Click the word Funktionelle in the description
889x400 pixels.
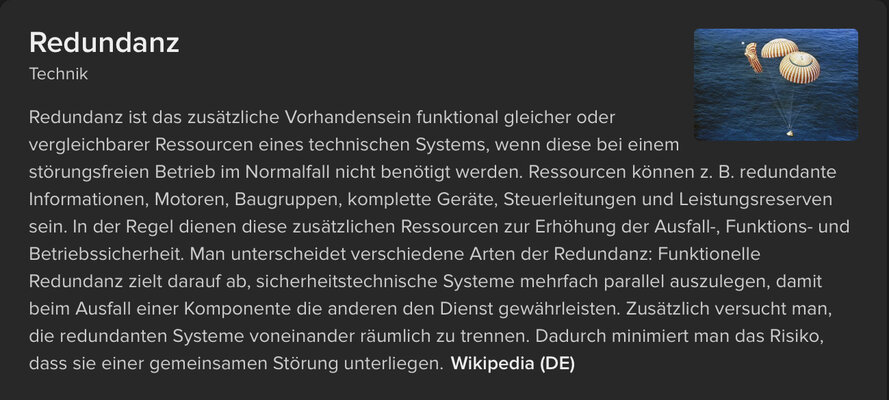pyautogui.click(x=709, y=254)
